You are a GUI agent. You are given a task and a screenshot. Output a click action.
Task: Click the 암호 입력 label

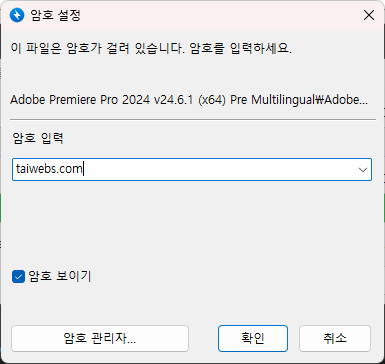[38, 138]
